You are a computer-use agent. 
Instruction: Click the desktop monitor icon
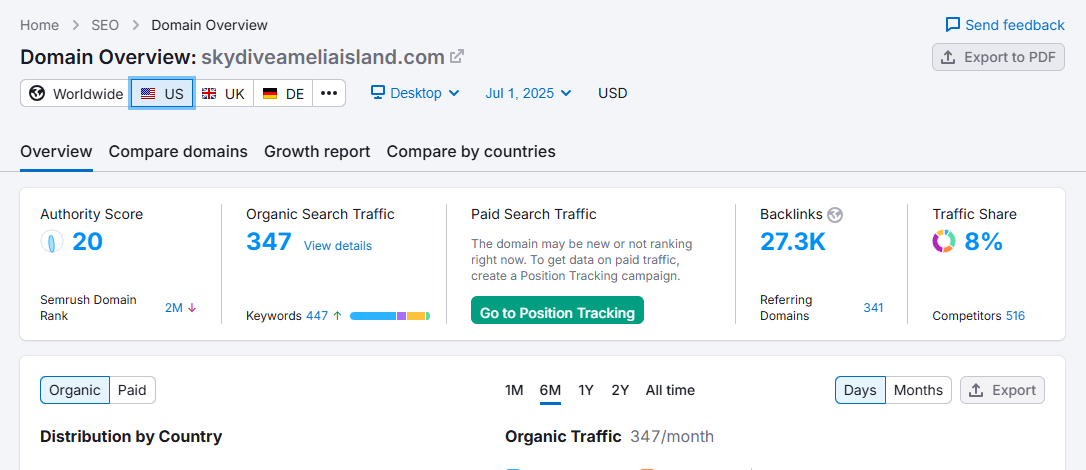click(377, 93)
